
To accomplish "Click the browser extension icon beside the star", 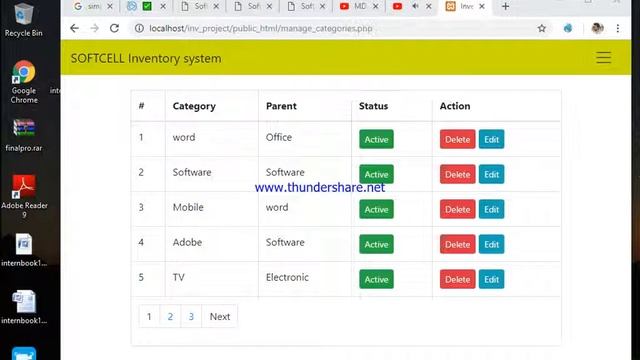I will pos(568,28).
